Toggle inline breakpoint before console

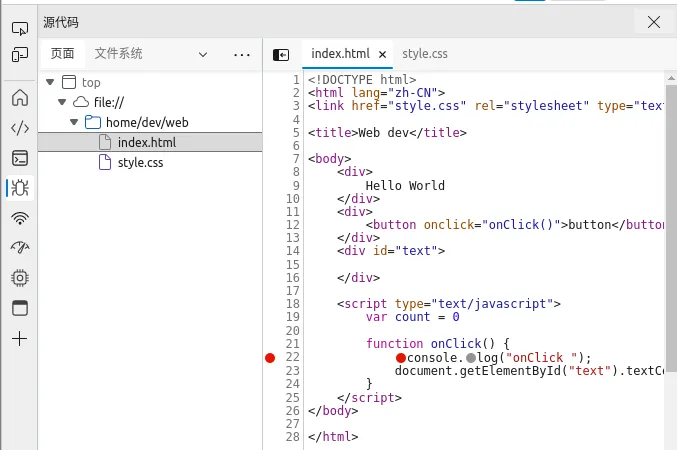coord(401,358)
